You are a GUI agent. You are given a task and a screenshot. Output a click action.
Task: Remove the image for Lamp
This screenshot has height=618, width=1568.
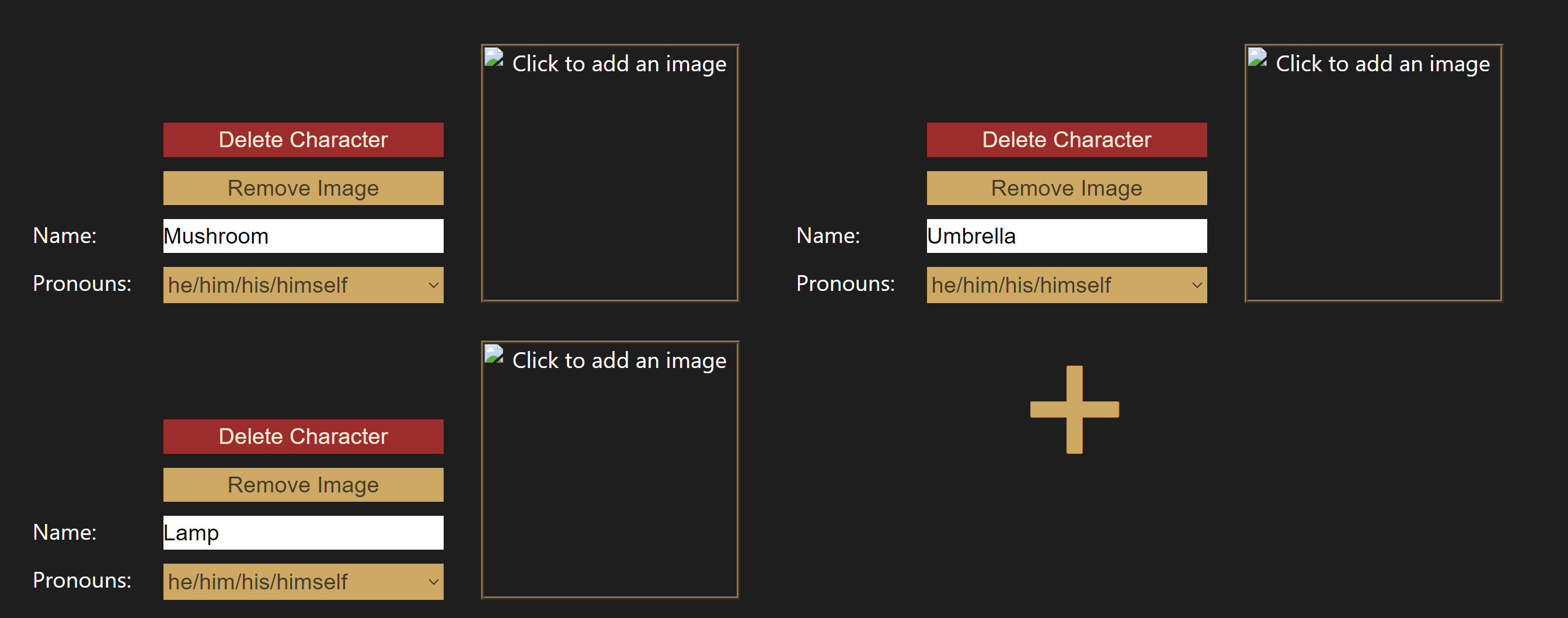click(302, 485)
